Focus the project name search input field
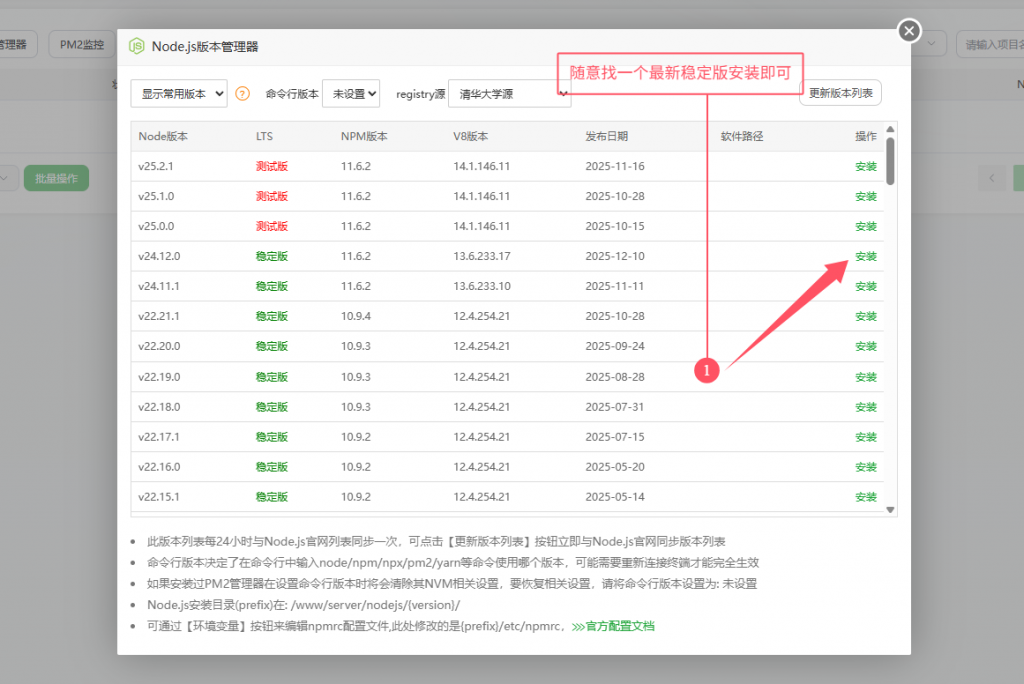Screen dimensions: 1024x684 click(988, 44)
